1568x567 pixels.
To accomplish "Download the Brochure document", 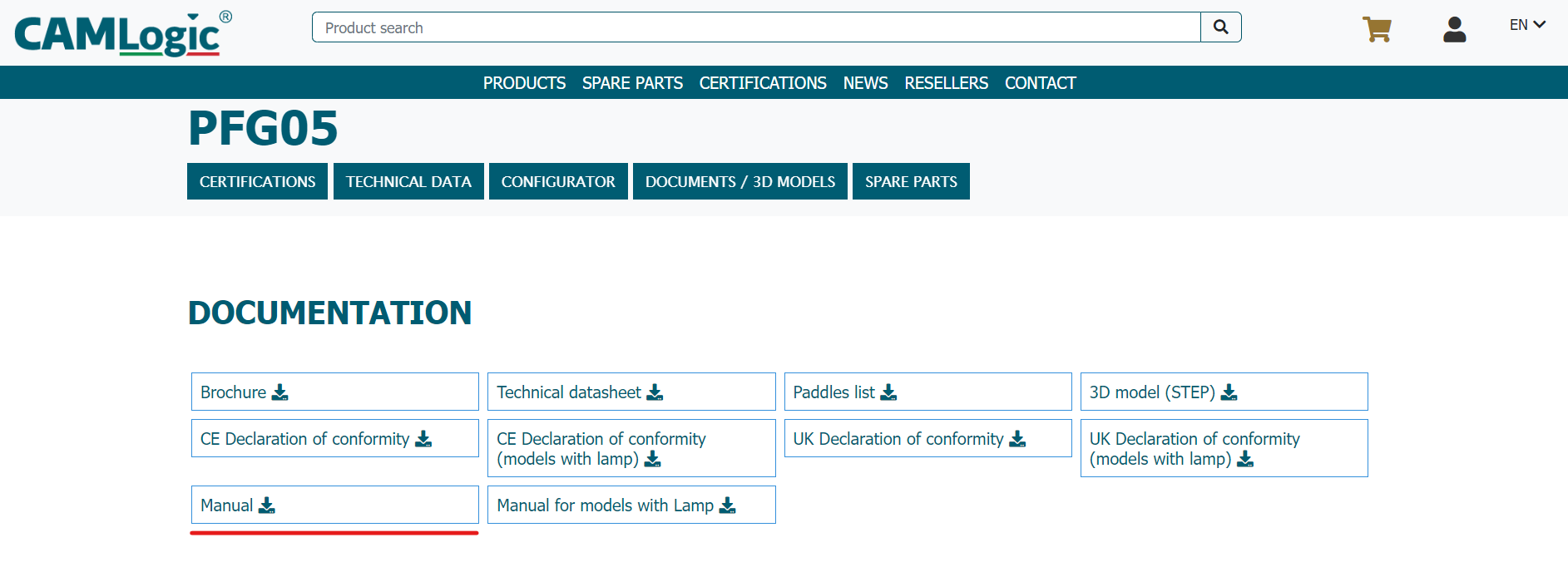I will [335, 392].
